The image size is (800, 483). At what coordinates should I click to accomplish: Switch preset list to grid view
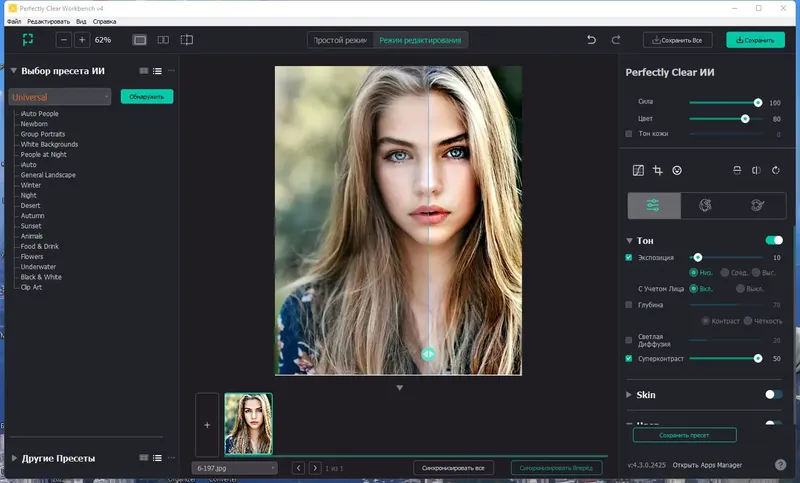[144, 71]
